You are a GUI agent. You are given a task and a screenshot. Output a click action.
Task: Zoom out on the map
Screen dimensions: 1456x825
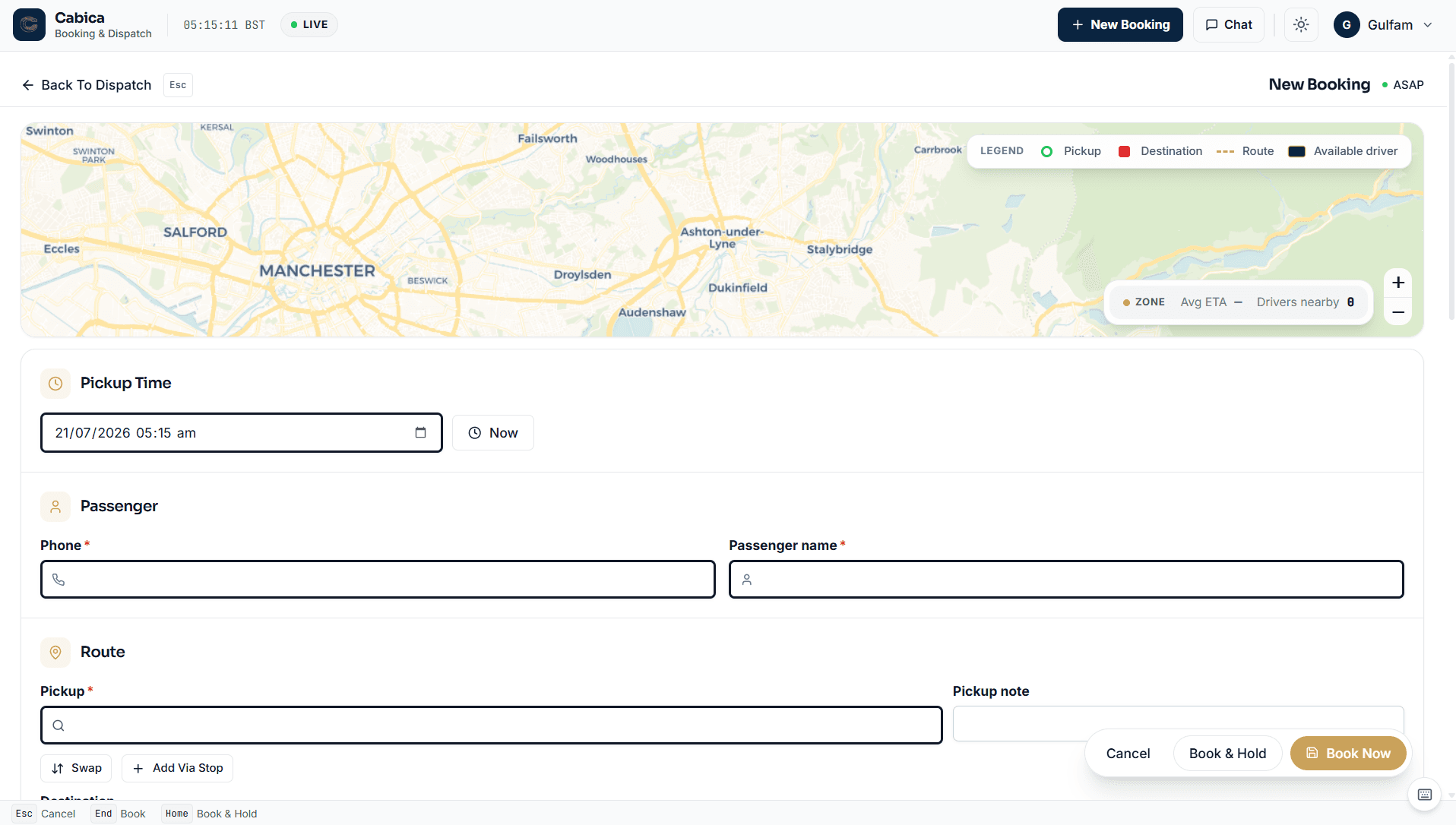(x=1398, y=312)
